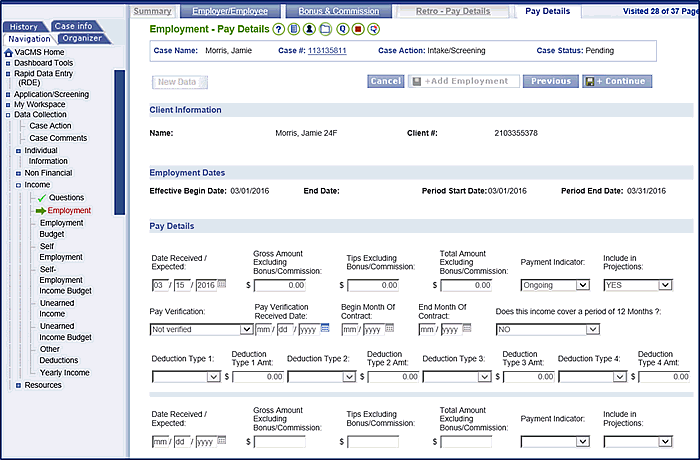The image size is (700, 460).
Task: Expand the Resources tree node
Action: (x=18, y=385)
